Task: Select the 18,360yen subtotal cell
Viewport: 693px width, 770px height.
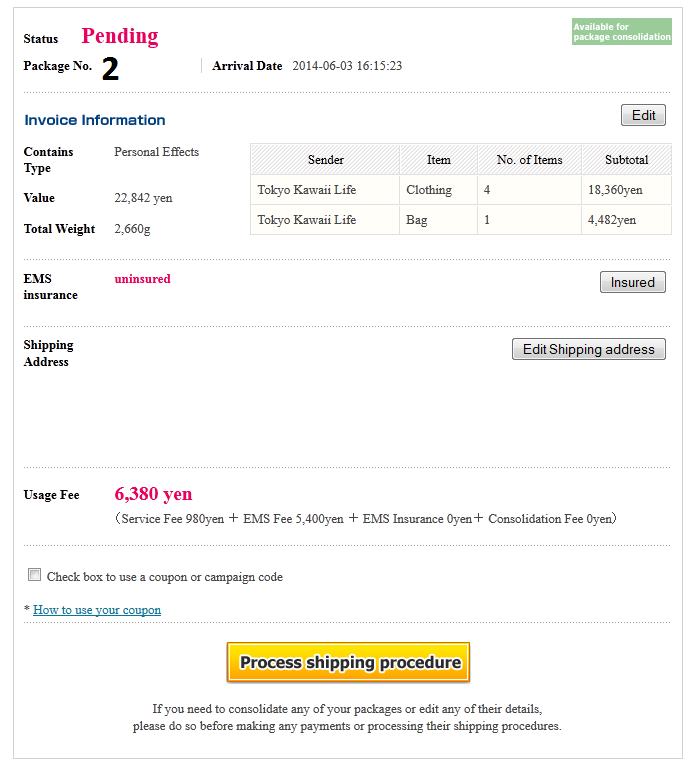Action: pos(615,190)
